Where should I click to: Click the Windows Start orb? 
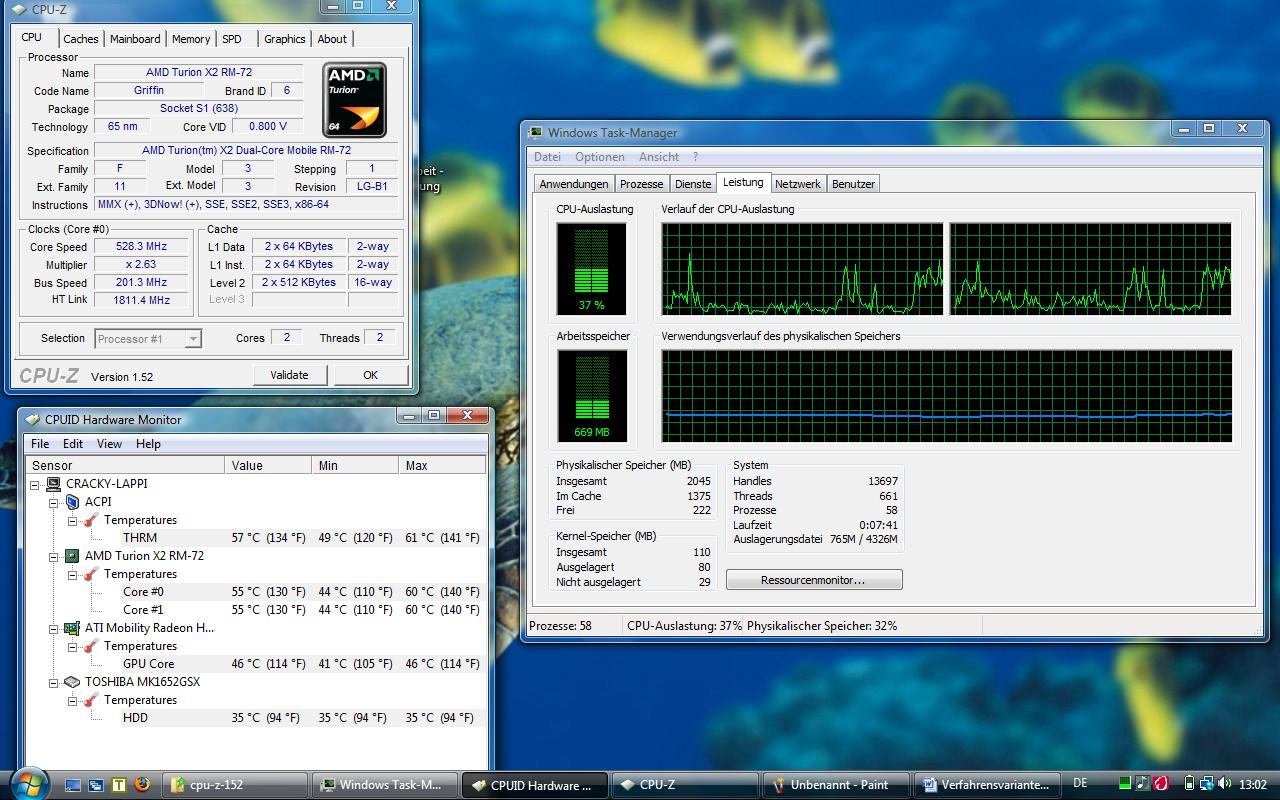point(28,783)
